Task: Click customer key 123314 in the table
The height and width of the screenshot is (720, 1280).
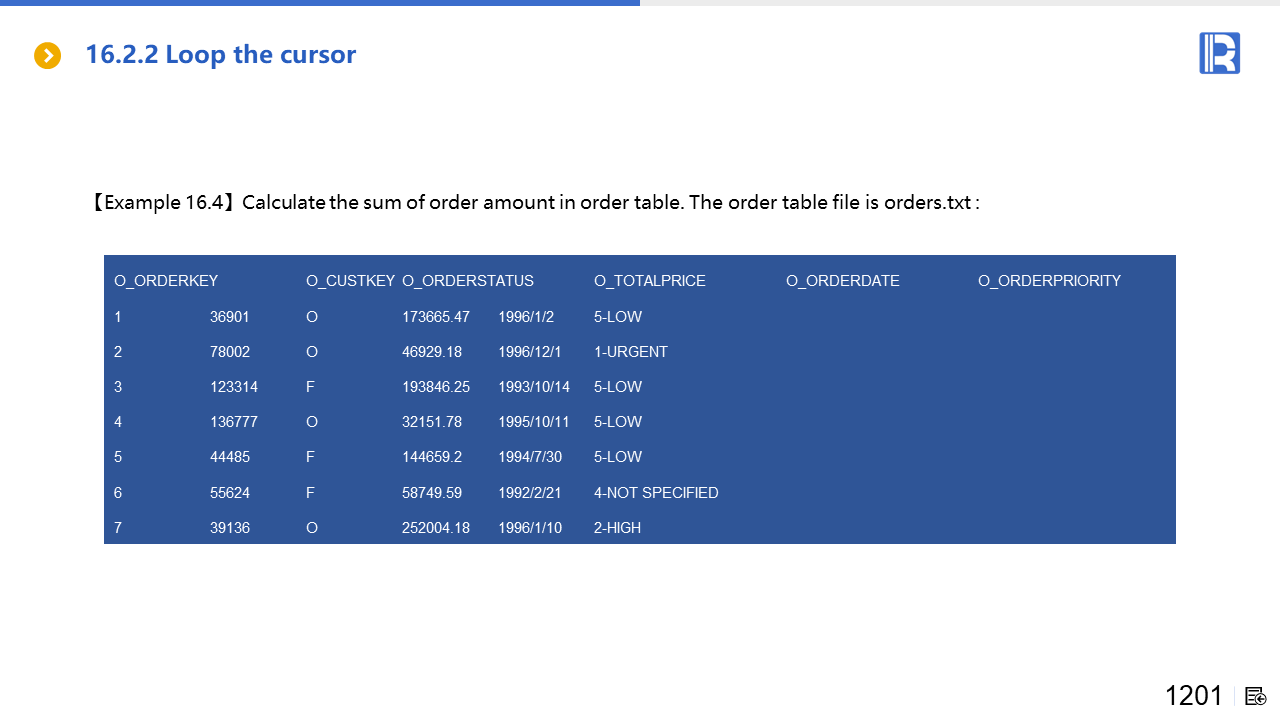Action: [234, 387]
